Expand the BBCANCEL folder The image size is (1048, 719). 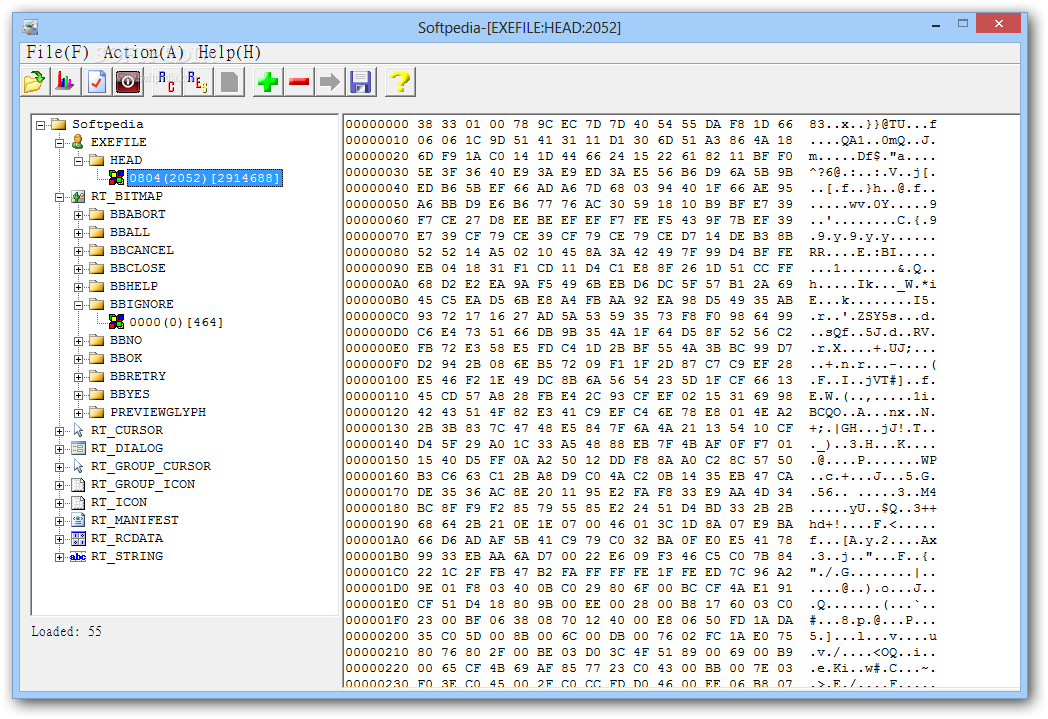(x=78, y=251)
